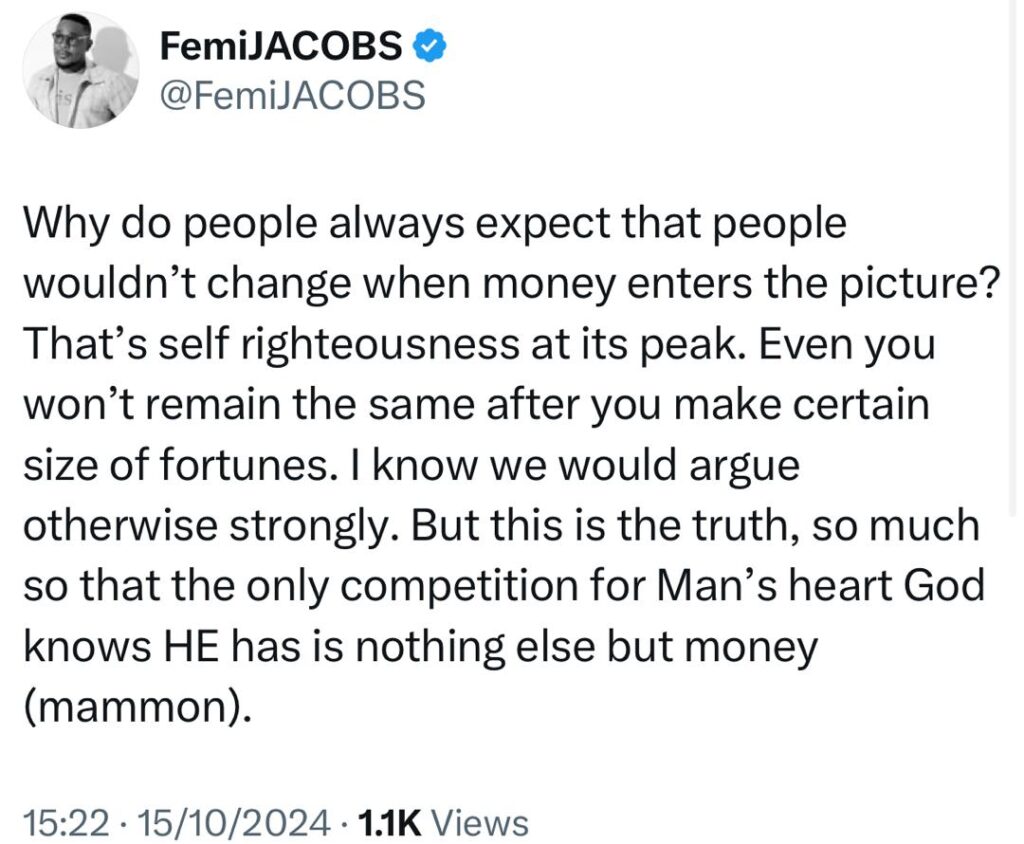Click the 1.1K number in footer

(x=389, y=822)
